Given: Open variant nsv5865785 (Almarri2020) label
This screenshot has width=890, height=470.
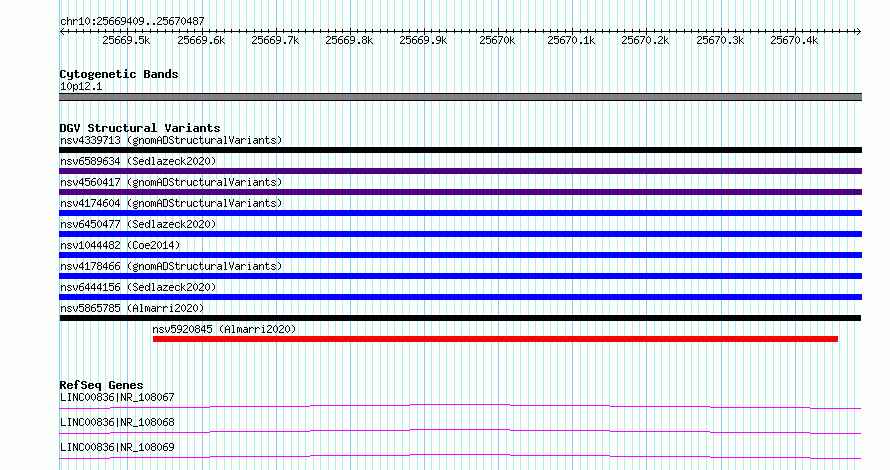Looking at the screenshot, I should (132, 308).
